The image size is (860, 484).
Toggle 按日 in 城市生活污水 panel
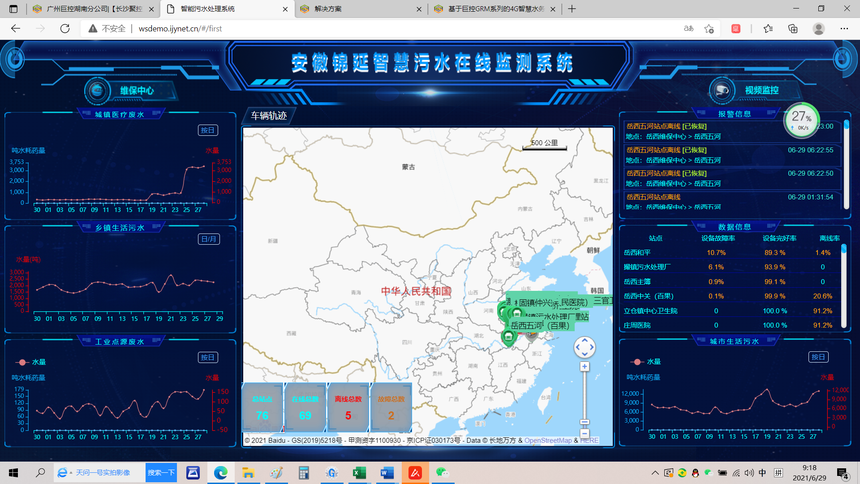[818, 357]
